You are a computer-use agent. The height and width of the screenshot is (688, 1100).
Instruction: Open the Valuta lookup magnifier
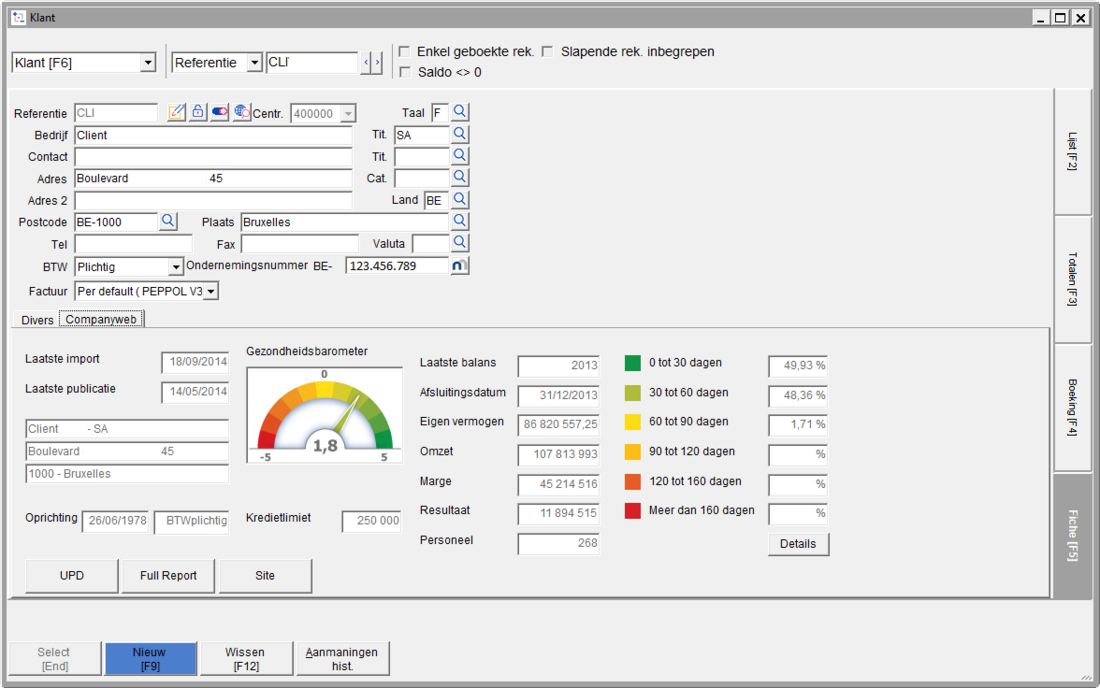[x=460, y=243]
